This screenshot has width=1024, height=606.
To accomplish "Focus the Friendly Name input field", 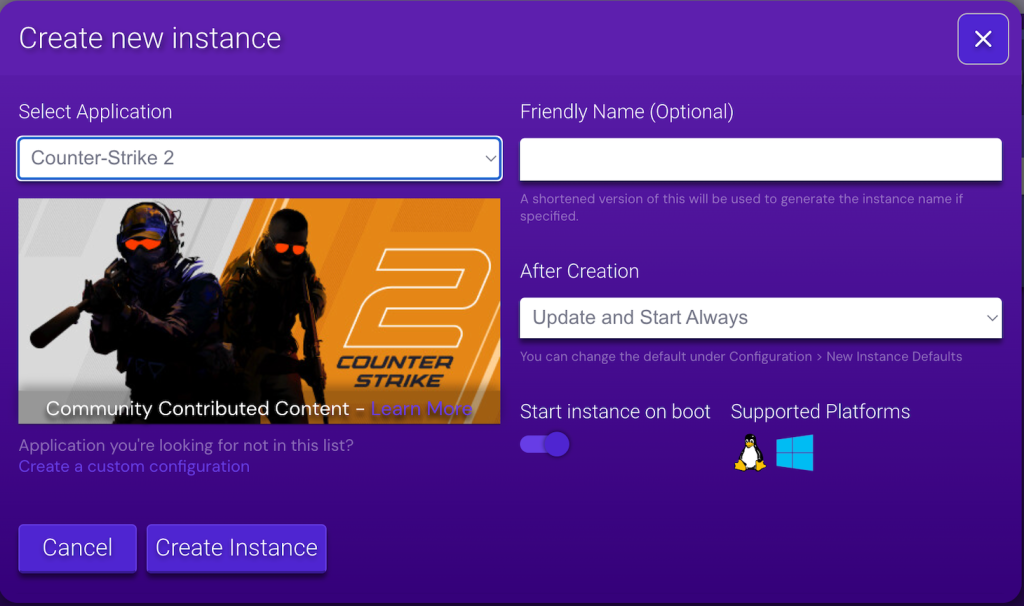I will pos(760,158).
